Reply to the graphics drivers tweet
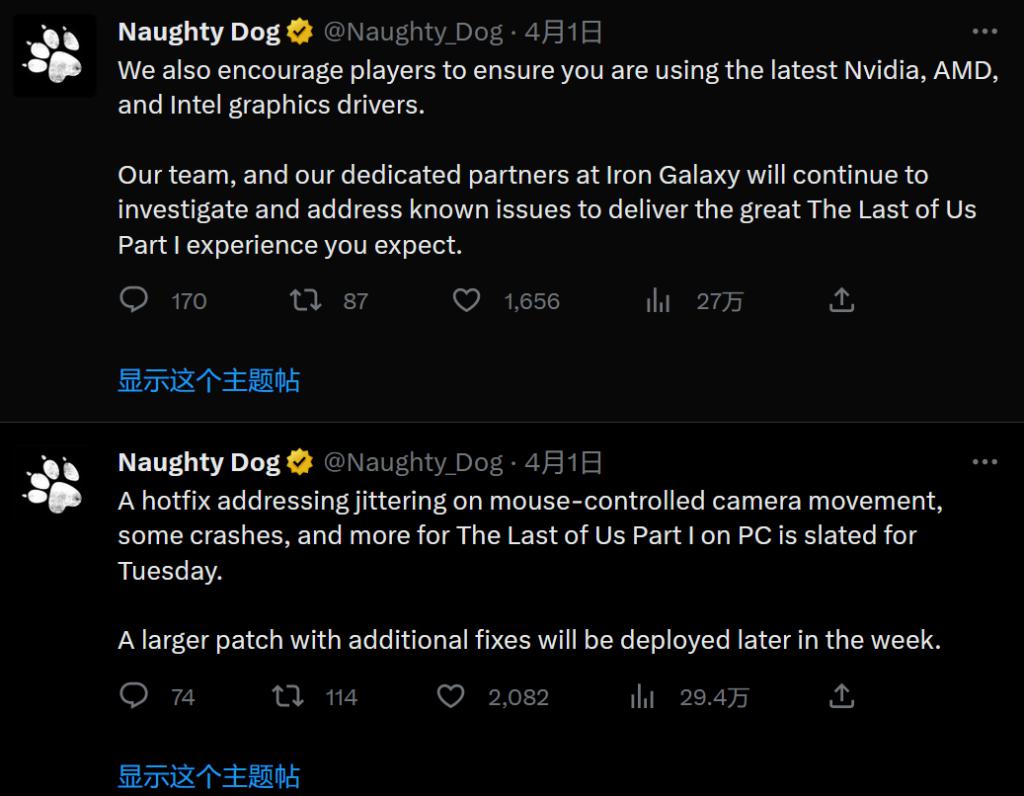Viewport: 1024px width, 796px height. tap(134, 300)
